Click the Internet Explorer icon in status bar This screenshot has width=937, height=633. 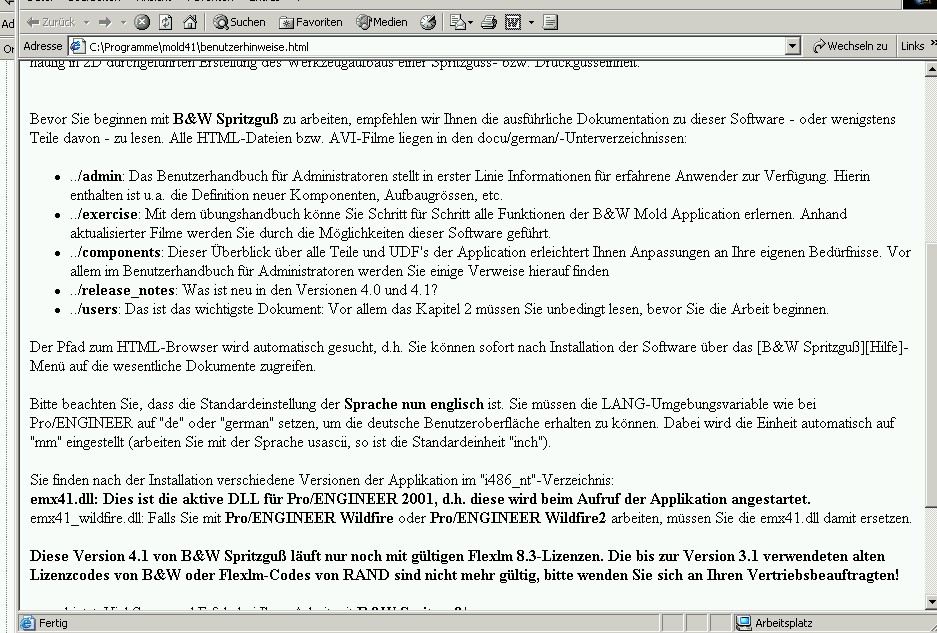27,623
